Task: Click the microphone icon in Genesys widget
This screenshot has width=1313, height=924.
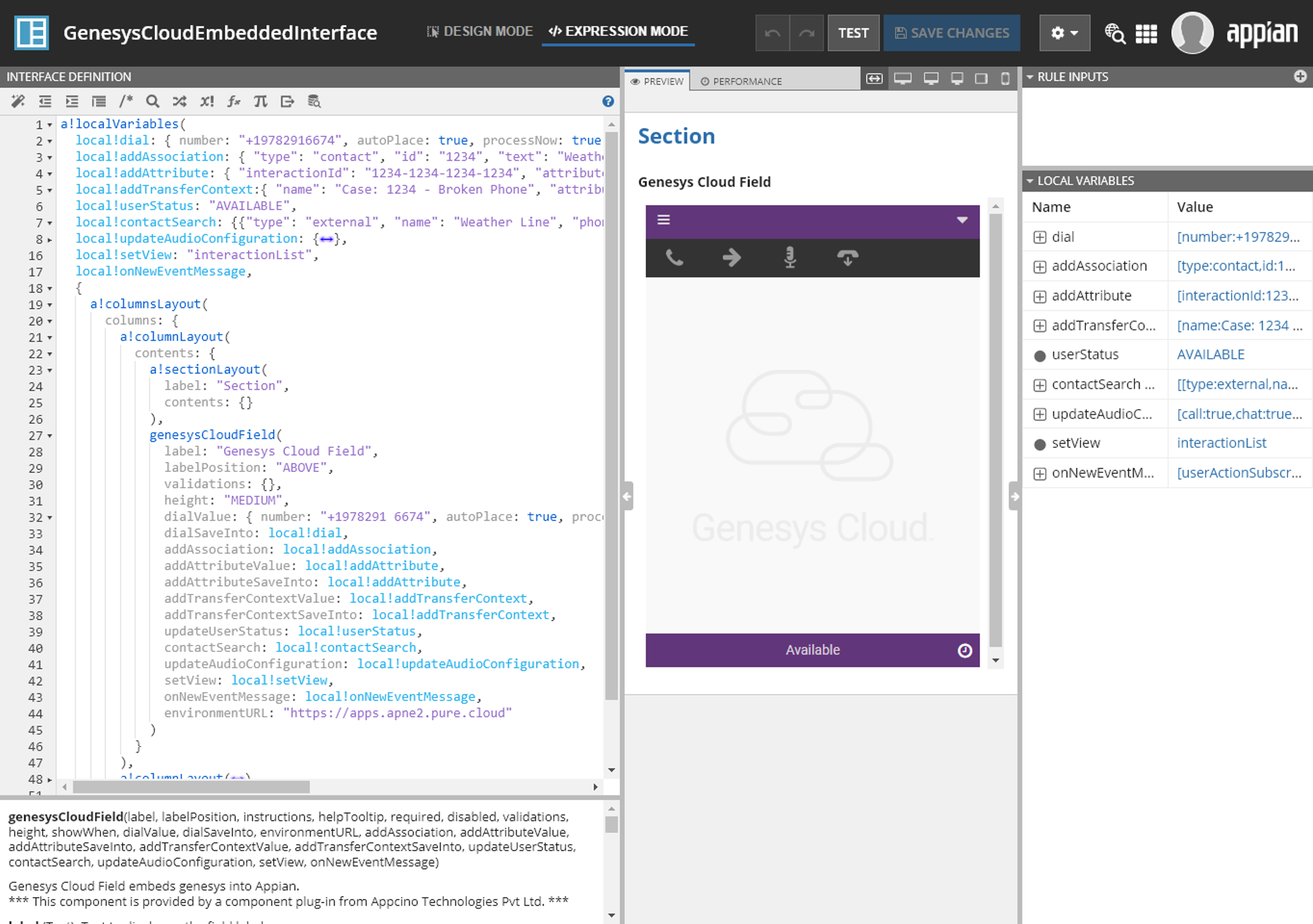Action: 790,258
